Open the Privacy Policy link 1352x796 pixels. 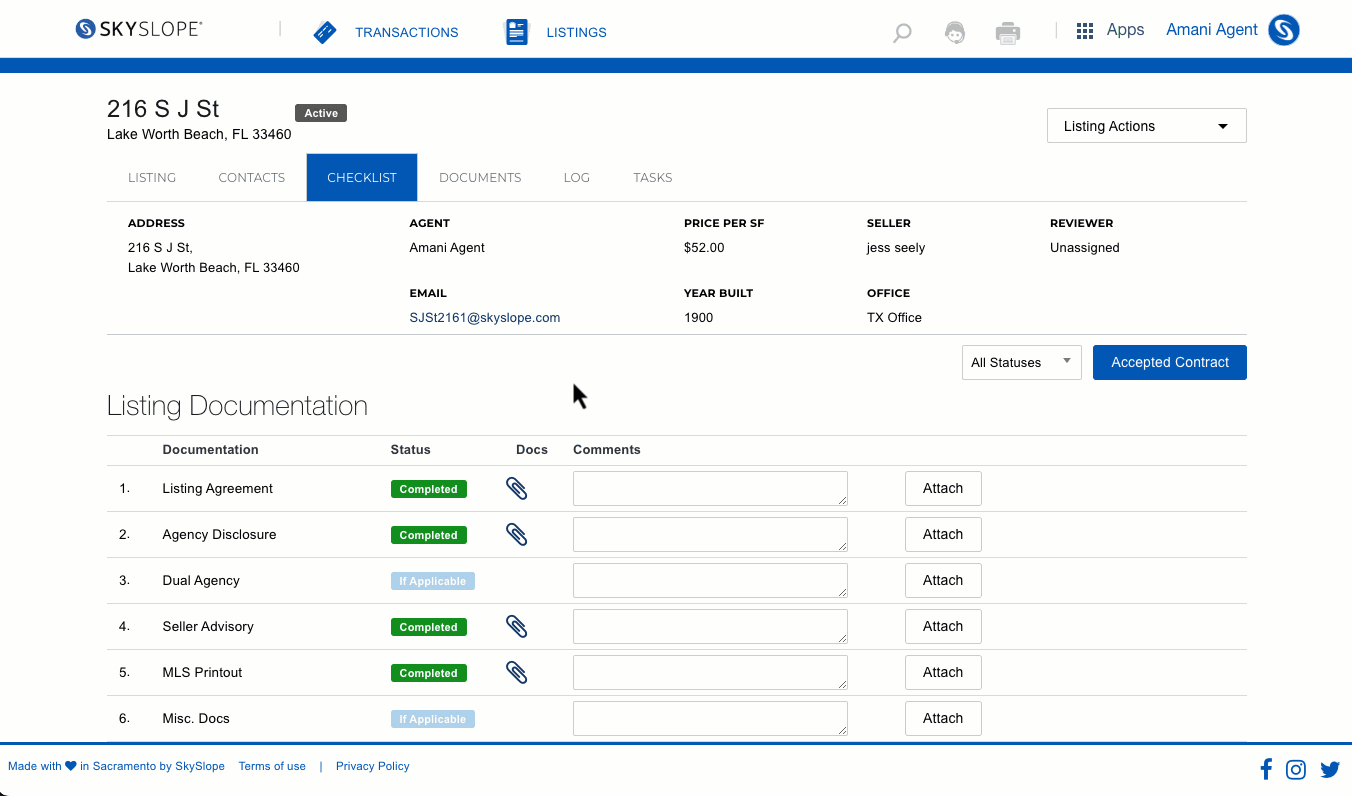(x=373, y=766)
